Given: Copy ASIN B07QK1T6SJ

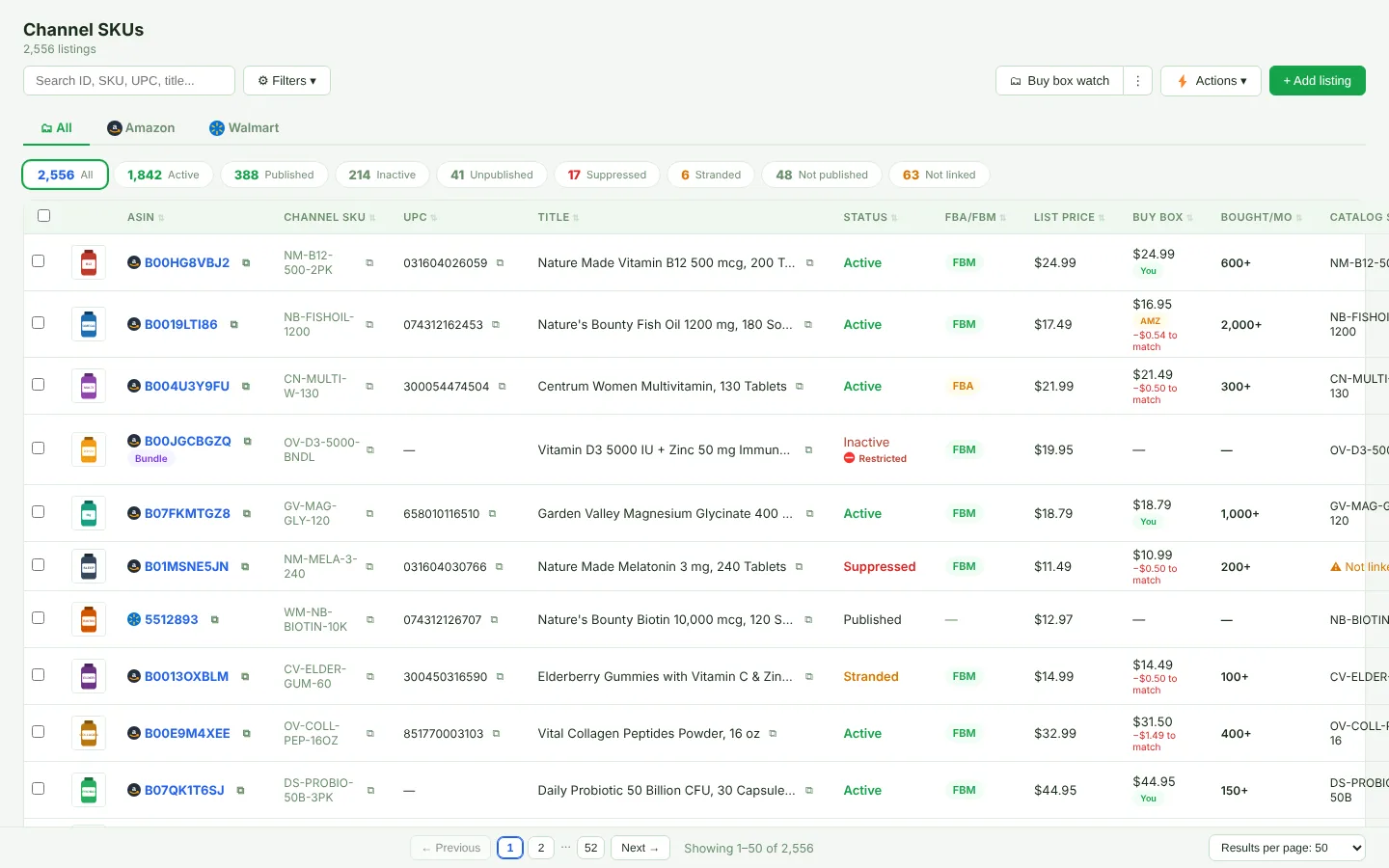Looking at the screenshot, I should click(x=240, y=791).
